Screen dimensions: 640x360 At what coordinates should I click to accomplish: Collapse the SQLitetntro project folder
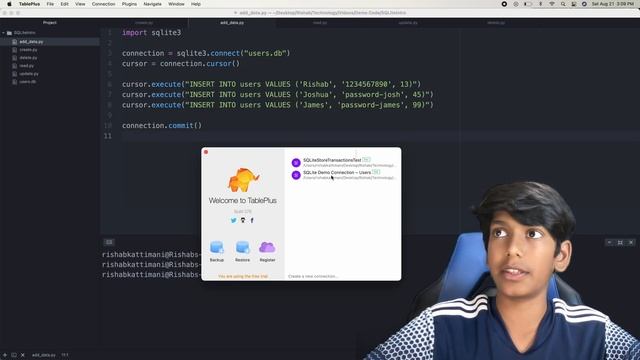4,33
